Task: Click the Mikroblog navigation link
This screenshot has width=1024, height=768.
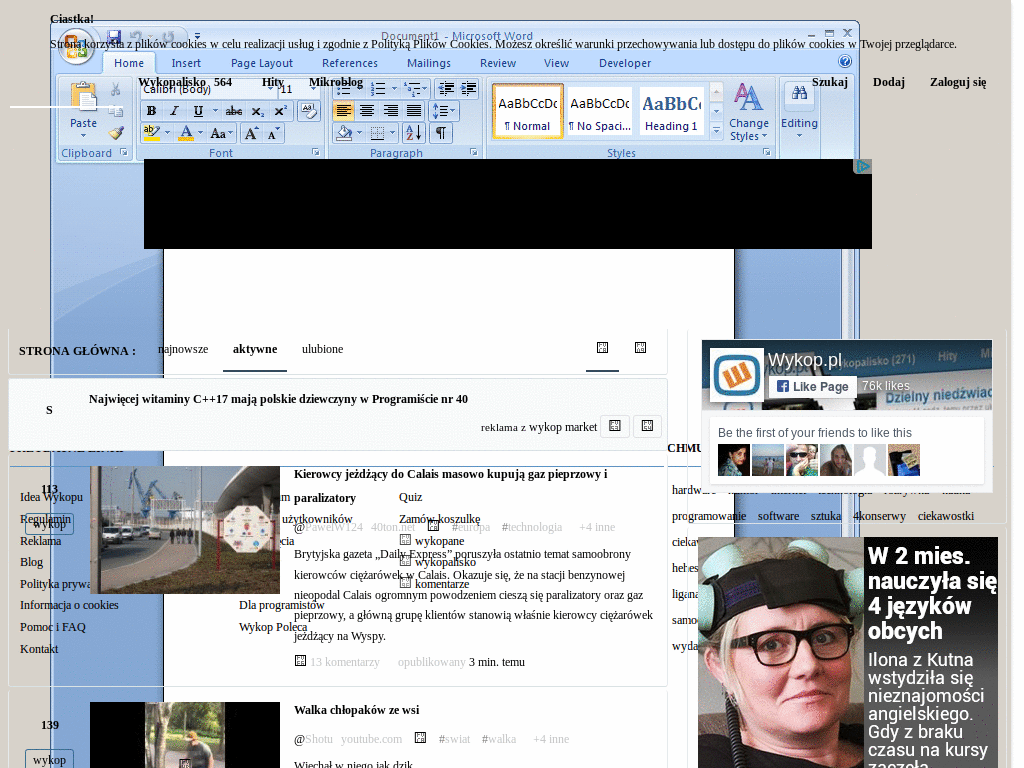Action: [336, 82]
